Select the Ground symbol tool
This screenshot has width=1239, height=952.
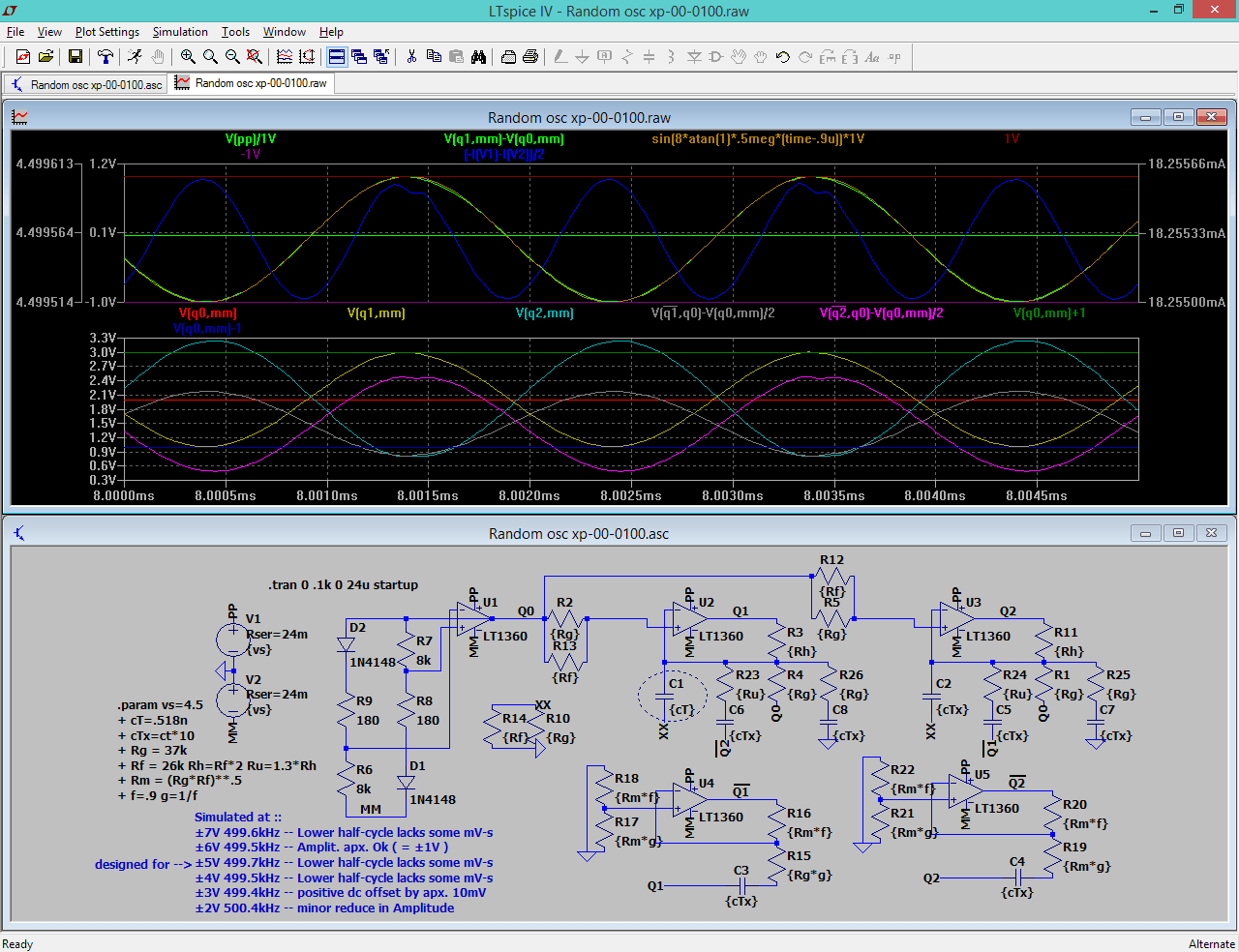583,57
